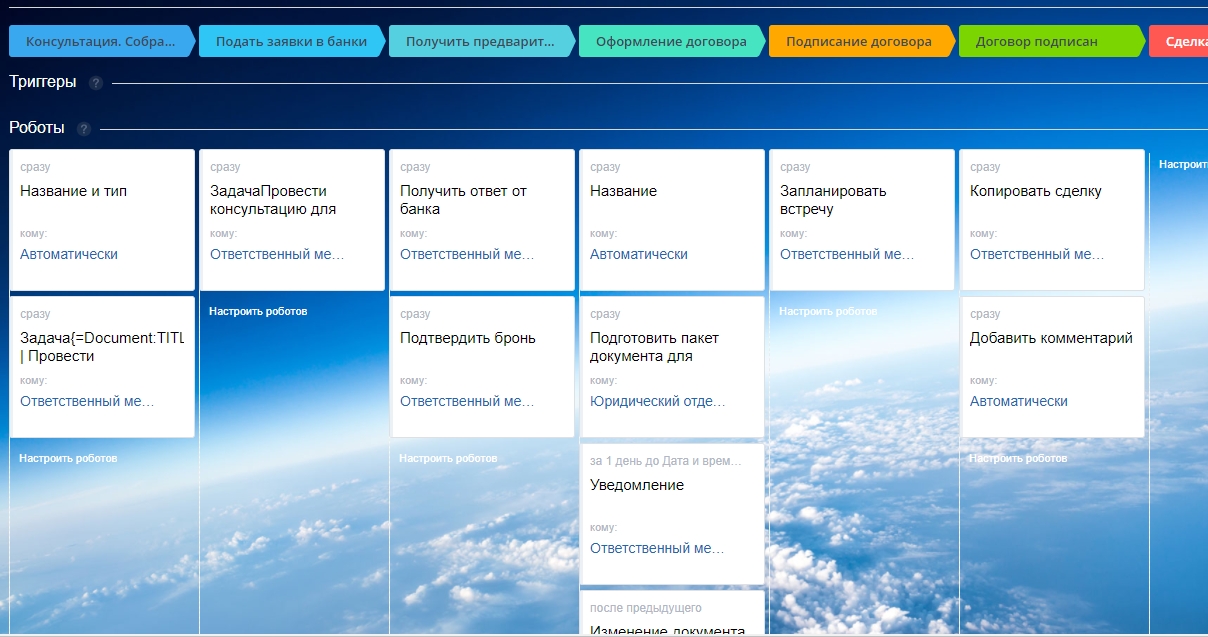Click the help icon next to Триггеры
This screenshot has width=1208, height=637.
click(96, 83)
